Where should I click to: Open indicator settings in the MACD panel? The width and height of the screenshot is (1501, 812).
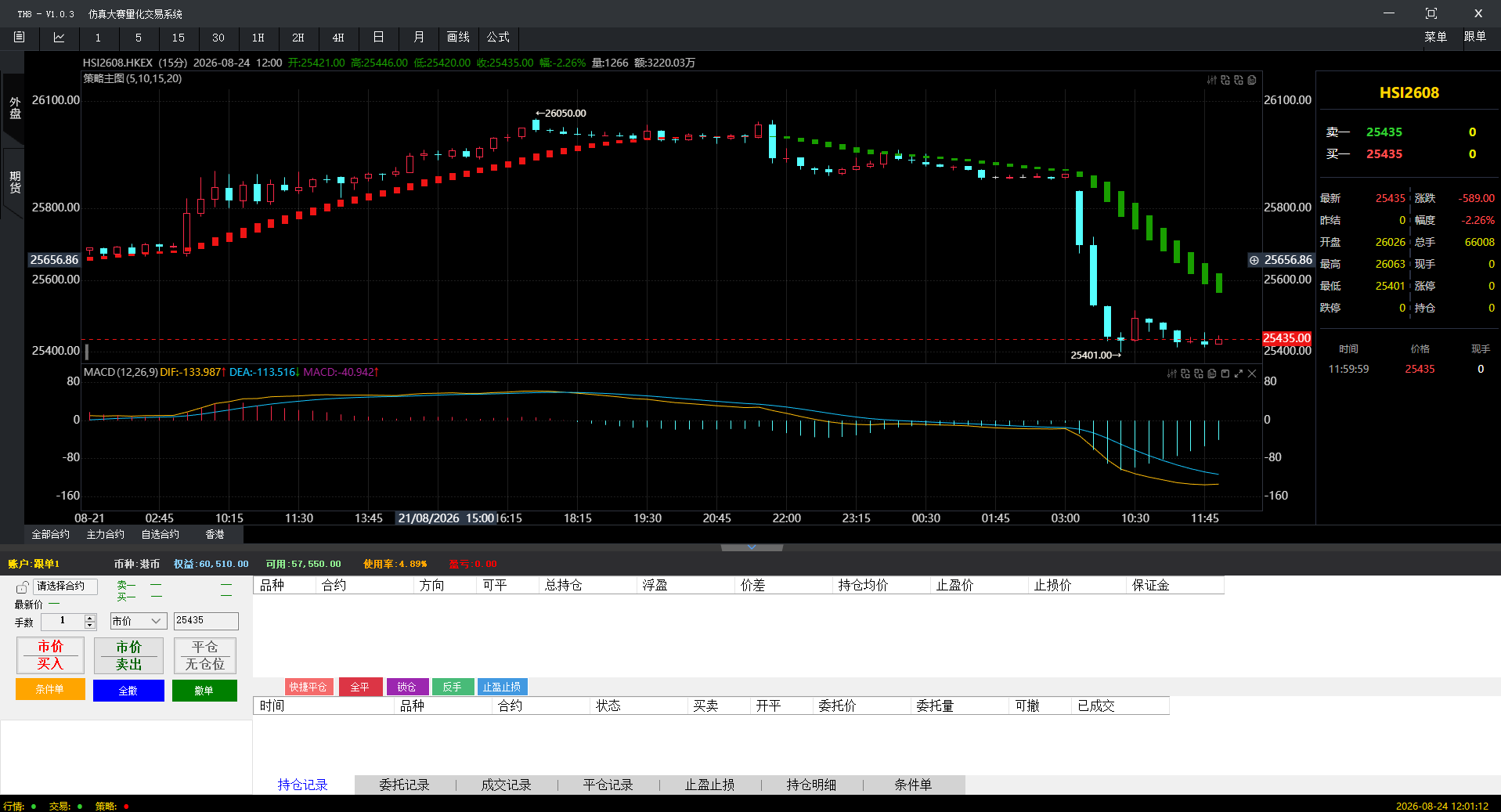[x=1172, y=374]
